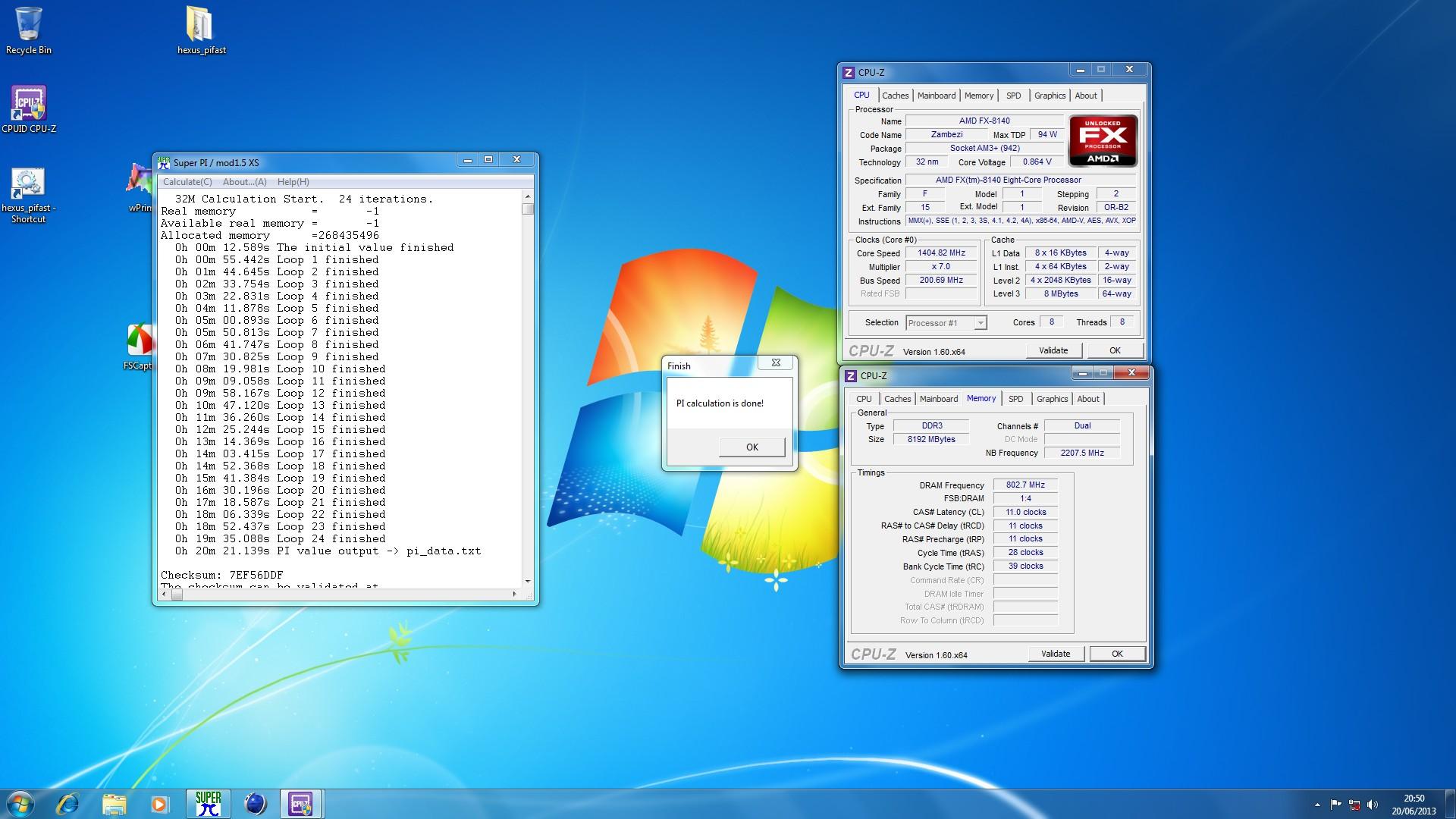Viewport: 1456px width, 819px height.
Task: Click the AMD FX processor logo
Action: click(x=1103, y=140)
